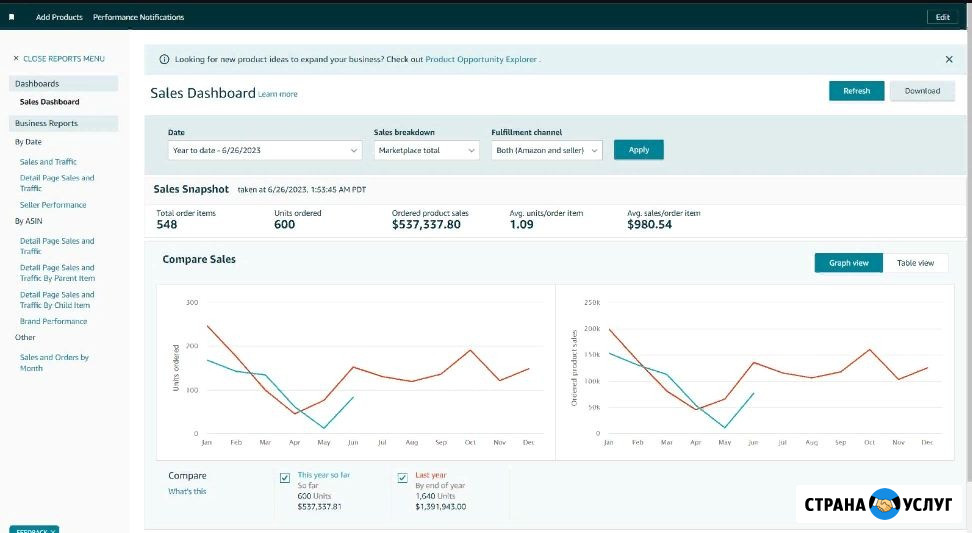Click the $1,391,943.00 last year total

[440, 507]
